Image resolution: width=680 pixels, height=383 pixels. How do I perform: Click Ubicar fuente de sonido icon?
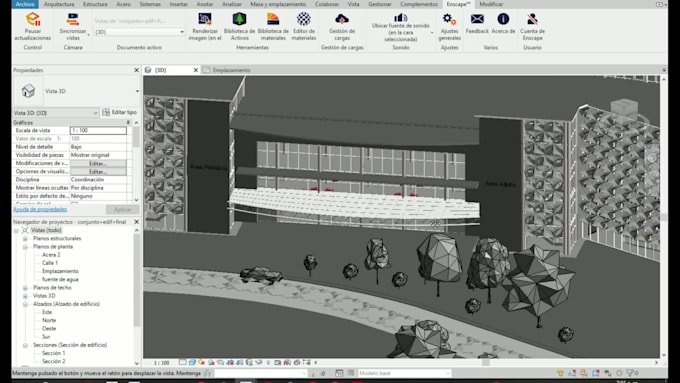(x=400, y=17)
